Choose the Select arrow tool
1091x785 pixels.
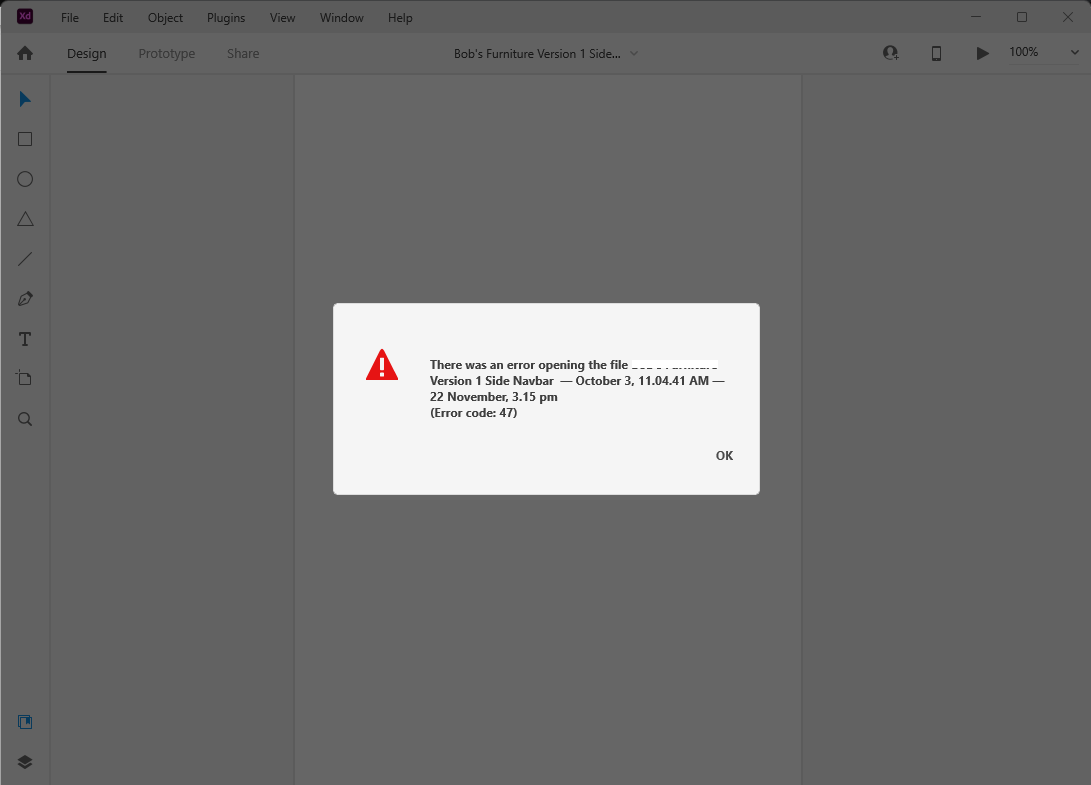coord(25,99)
